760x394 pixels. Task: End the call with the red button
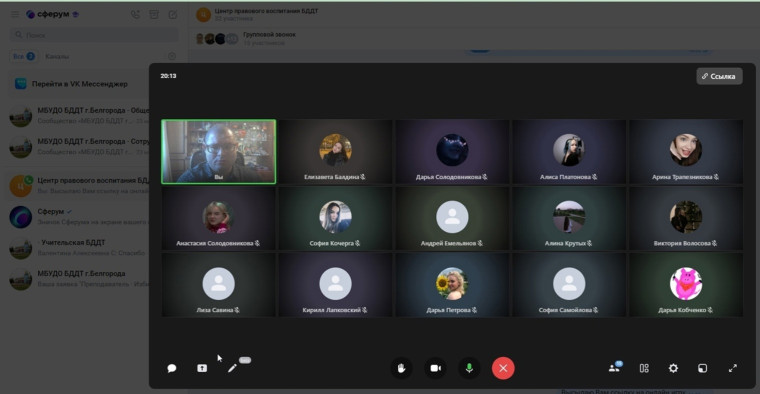(x=503, y=368)
